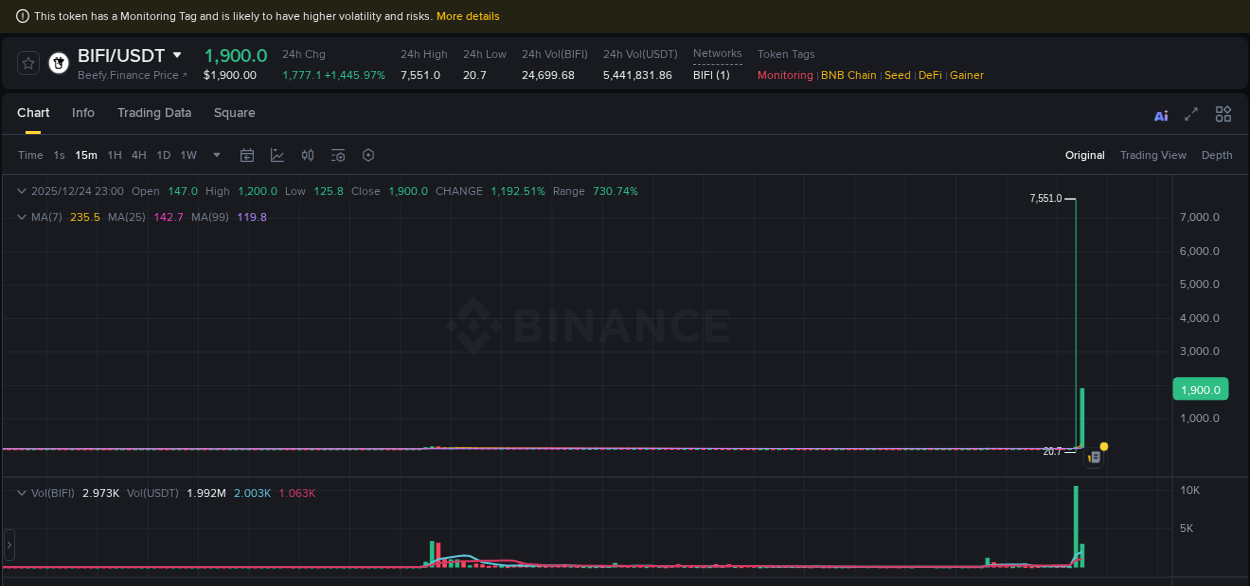The image size is (1250, 586).
Task: Select the chart overlay style icon
Action: (277, 155)
